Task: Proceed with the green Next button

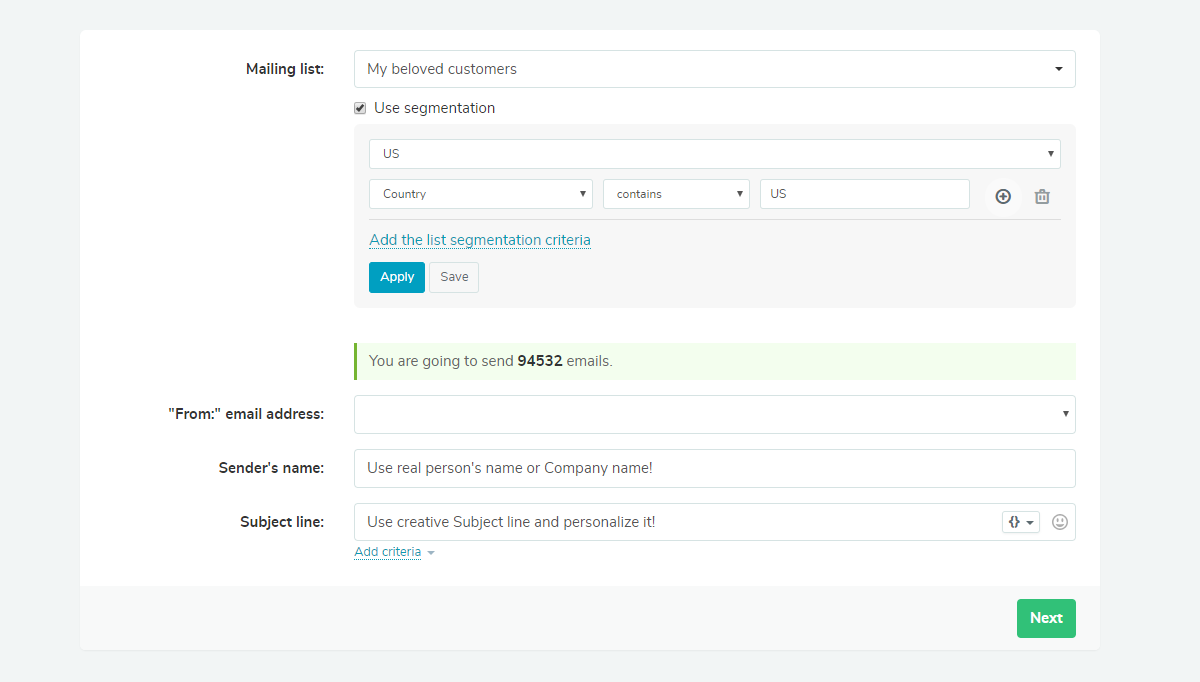Action: (1046, 618)
